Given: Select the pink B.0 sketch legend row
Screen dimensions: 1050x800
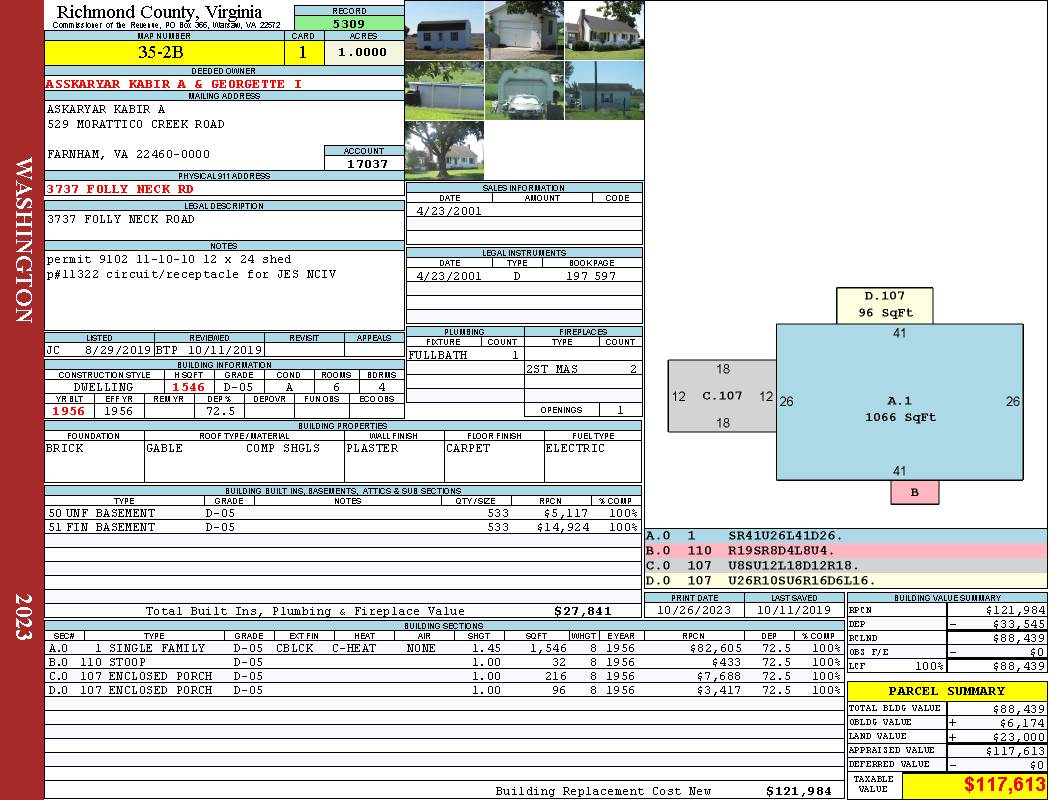Looking at the screenshot, I should point(845,550).
